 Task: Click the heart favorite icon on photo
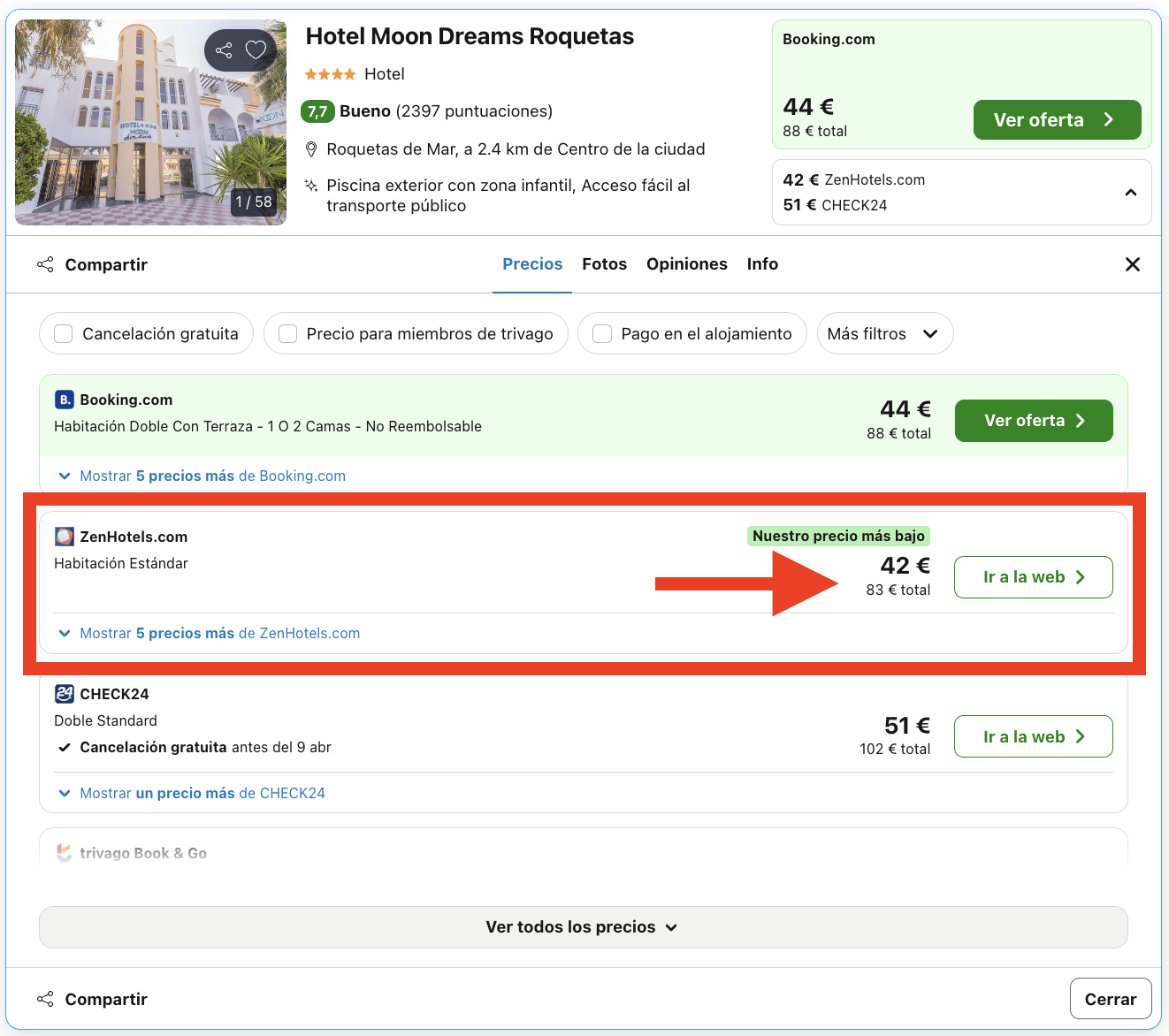pos(256,50)
